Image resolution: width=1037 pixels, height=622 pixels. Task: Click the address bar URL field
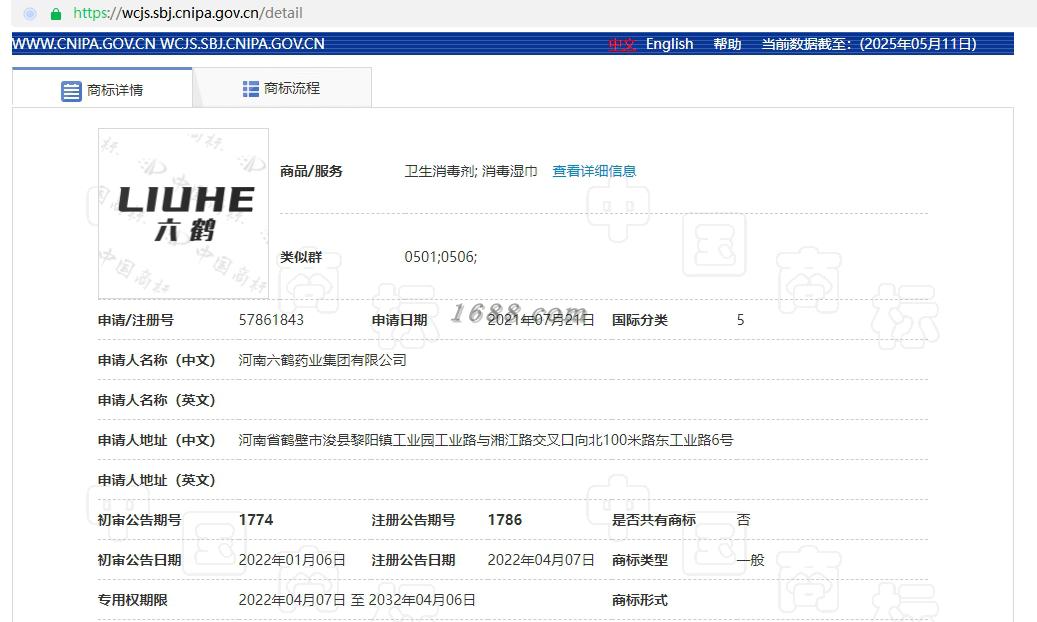click(x=188, y=13)
